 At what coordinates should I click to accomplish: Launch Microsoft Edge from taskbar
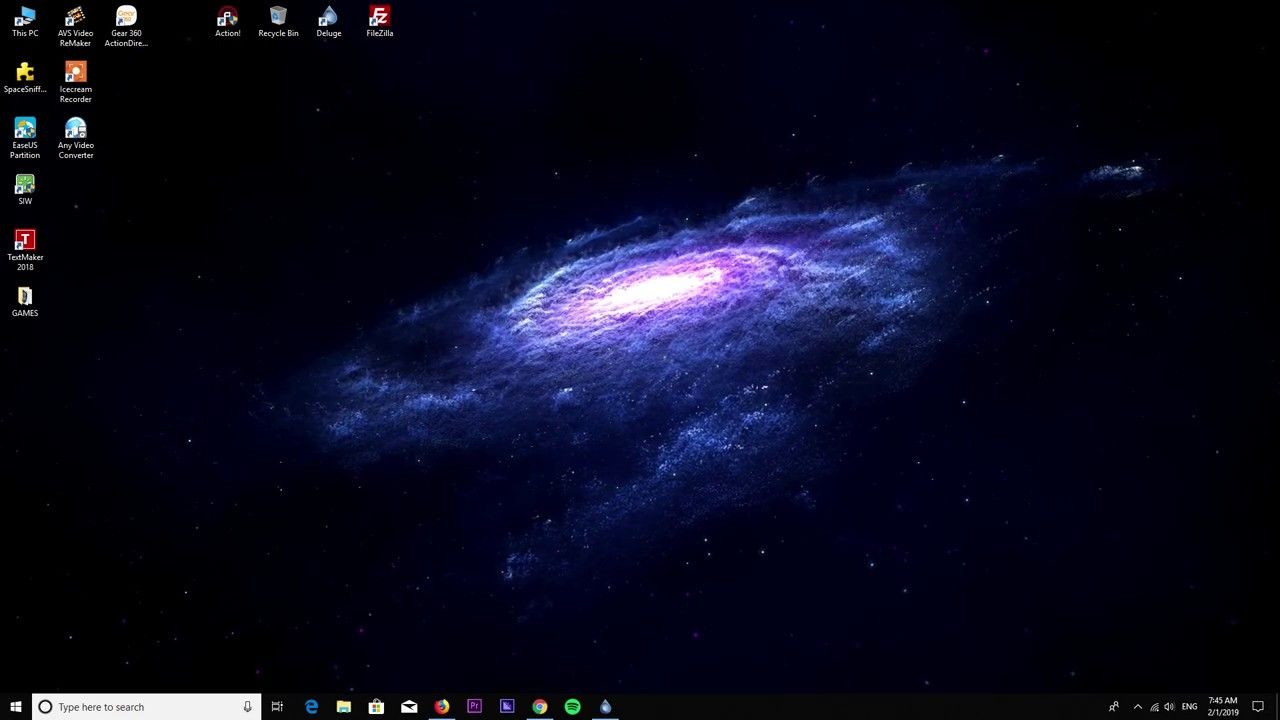(x=311, y=707)
